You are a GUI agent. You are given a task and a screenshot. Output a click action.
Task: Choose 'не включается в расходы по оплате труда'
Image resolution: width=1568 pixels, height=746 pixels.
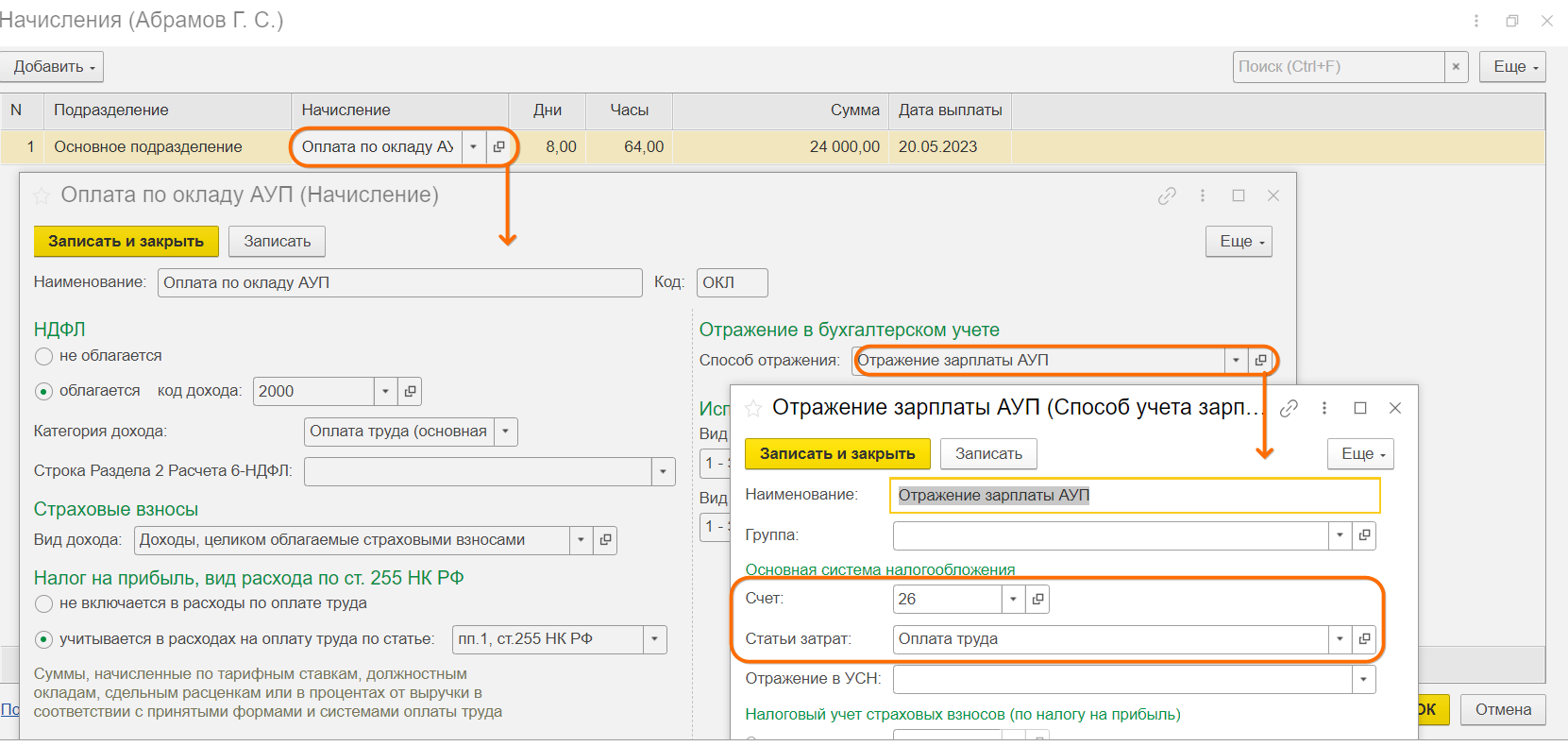[43, 603]
